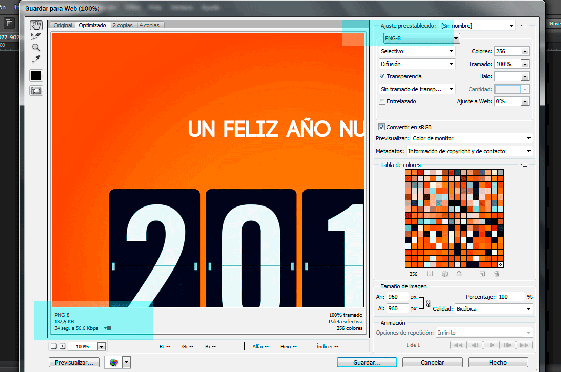Click the map colors to transparent icon
Viewport: 561px width, 372px height.
click(x=430, y=274)
